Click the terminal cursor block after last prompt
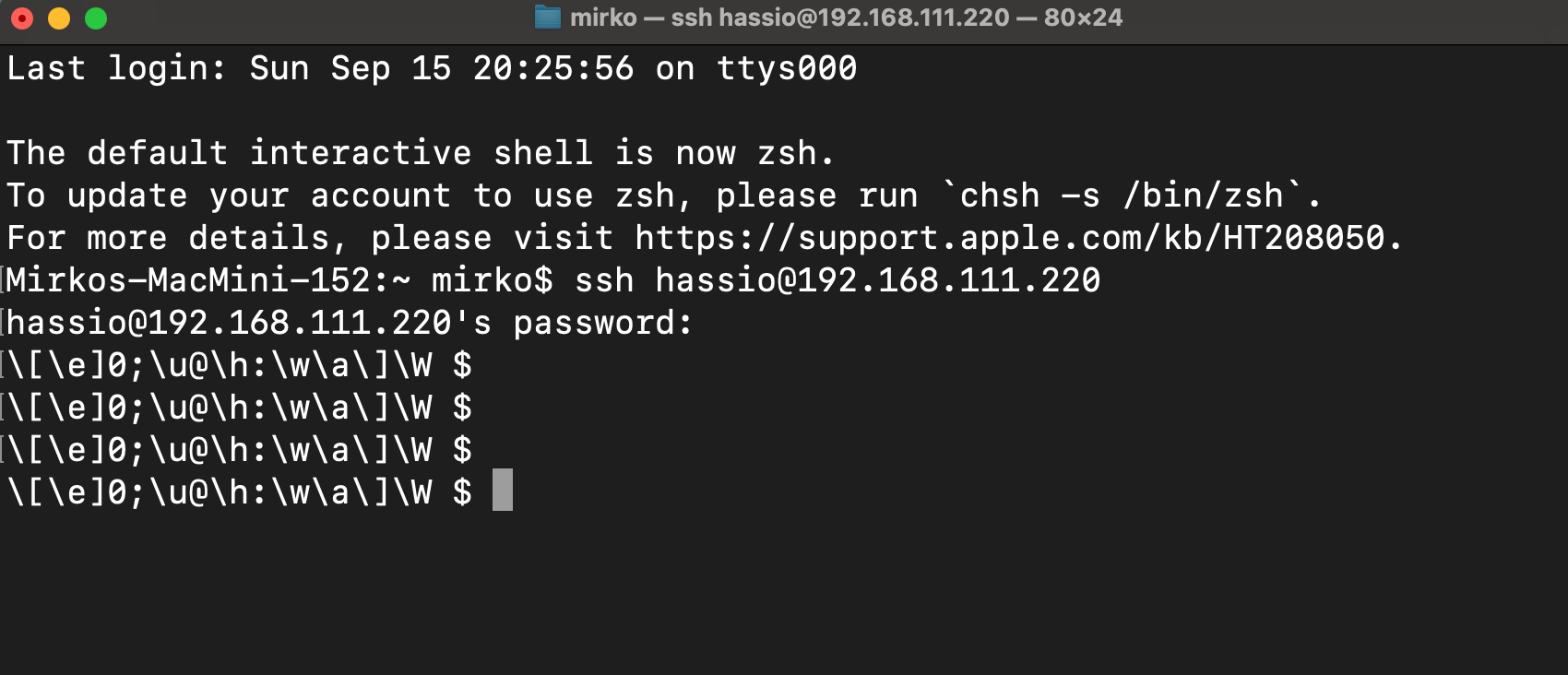The width and height of the screenshot is (1568, 675). coord(503,490)
